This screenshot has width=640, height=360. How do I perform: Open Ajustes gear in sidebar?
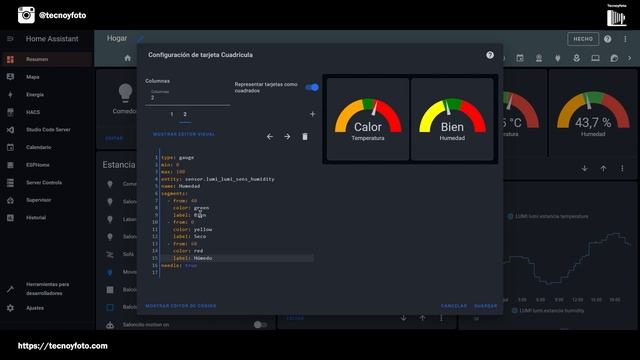pyautogui.click(x=10, y=308)
